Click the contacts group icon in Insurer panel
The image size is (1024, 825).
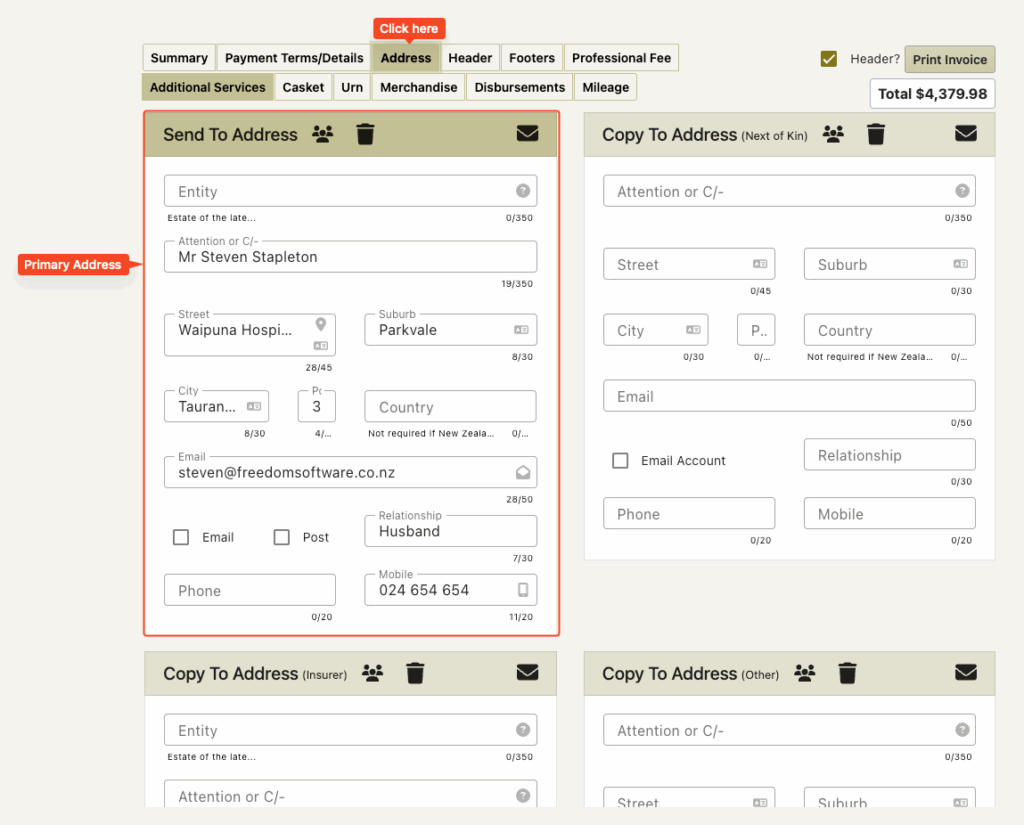373,673
